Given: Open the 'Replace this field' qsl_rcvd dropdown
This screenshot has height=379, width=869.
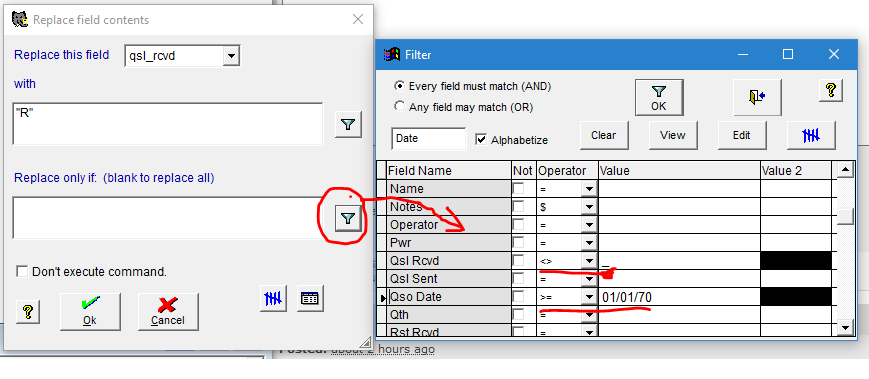Looking at the screenshot, I should (x=231, y=55).
